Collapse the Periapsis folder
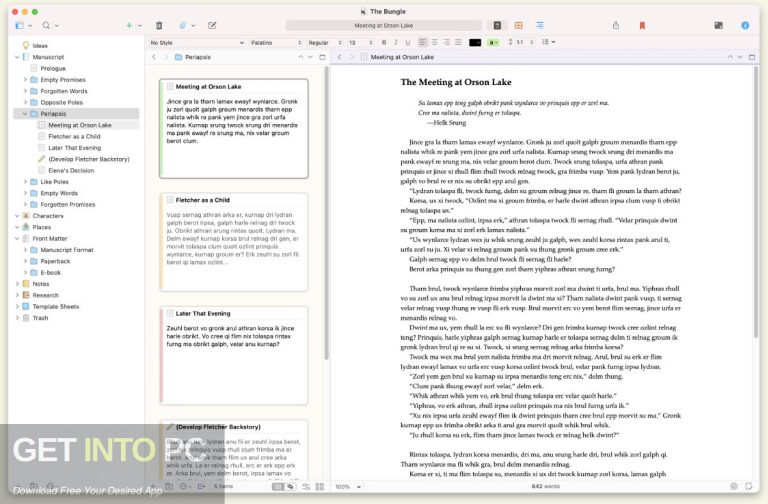This screenshot has width=768, height=504. coord(25,114)
